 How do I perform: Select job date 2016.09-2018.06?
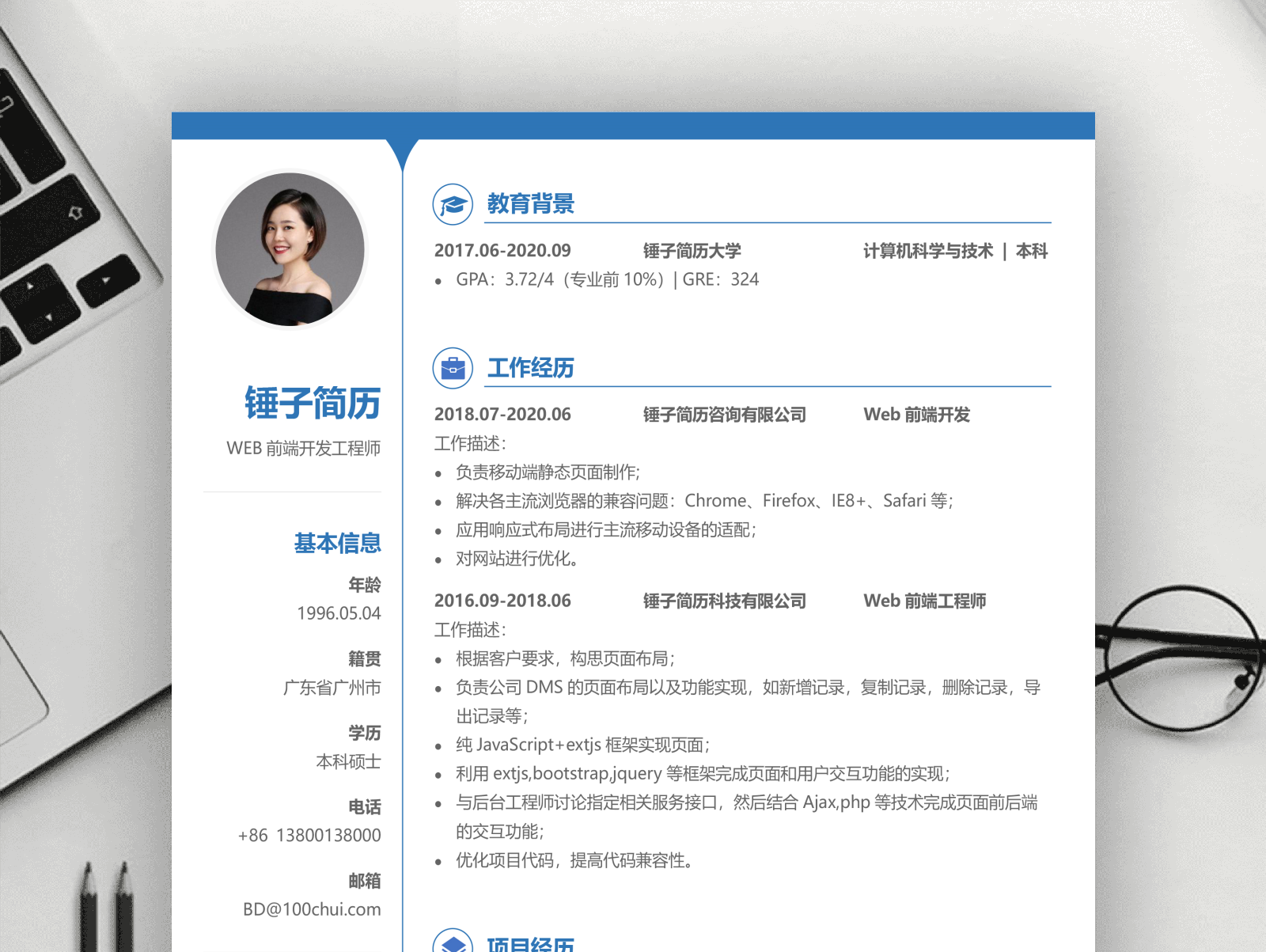pos(502,601)
